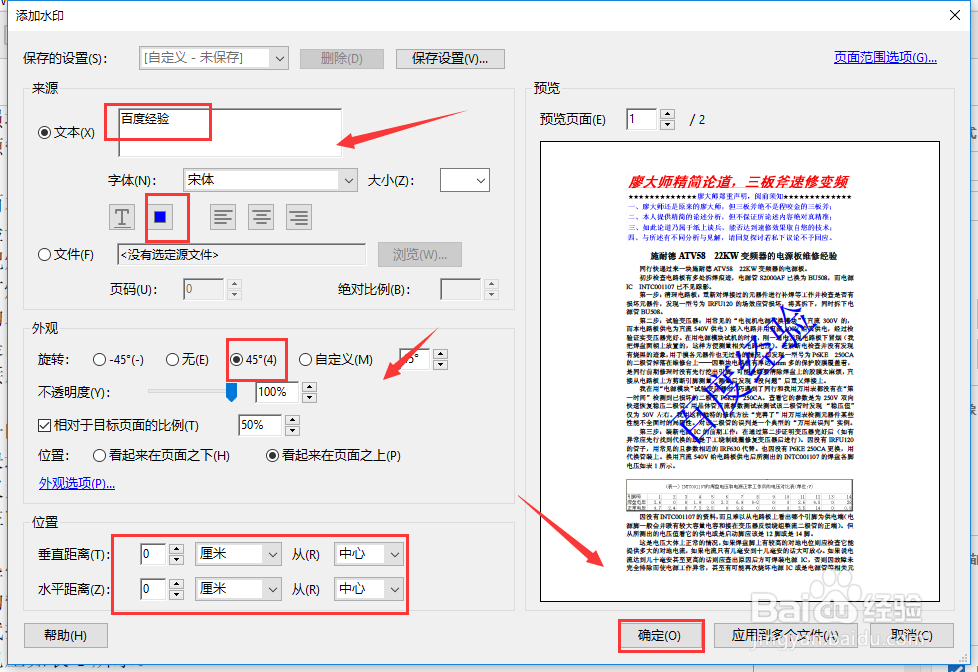Open the 从(R) 中心 dropdown for horizontal distance
Image resolution: width=978 pixels, height=672 pixels.
click(x=368, y=589)
